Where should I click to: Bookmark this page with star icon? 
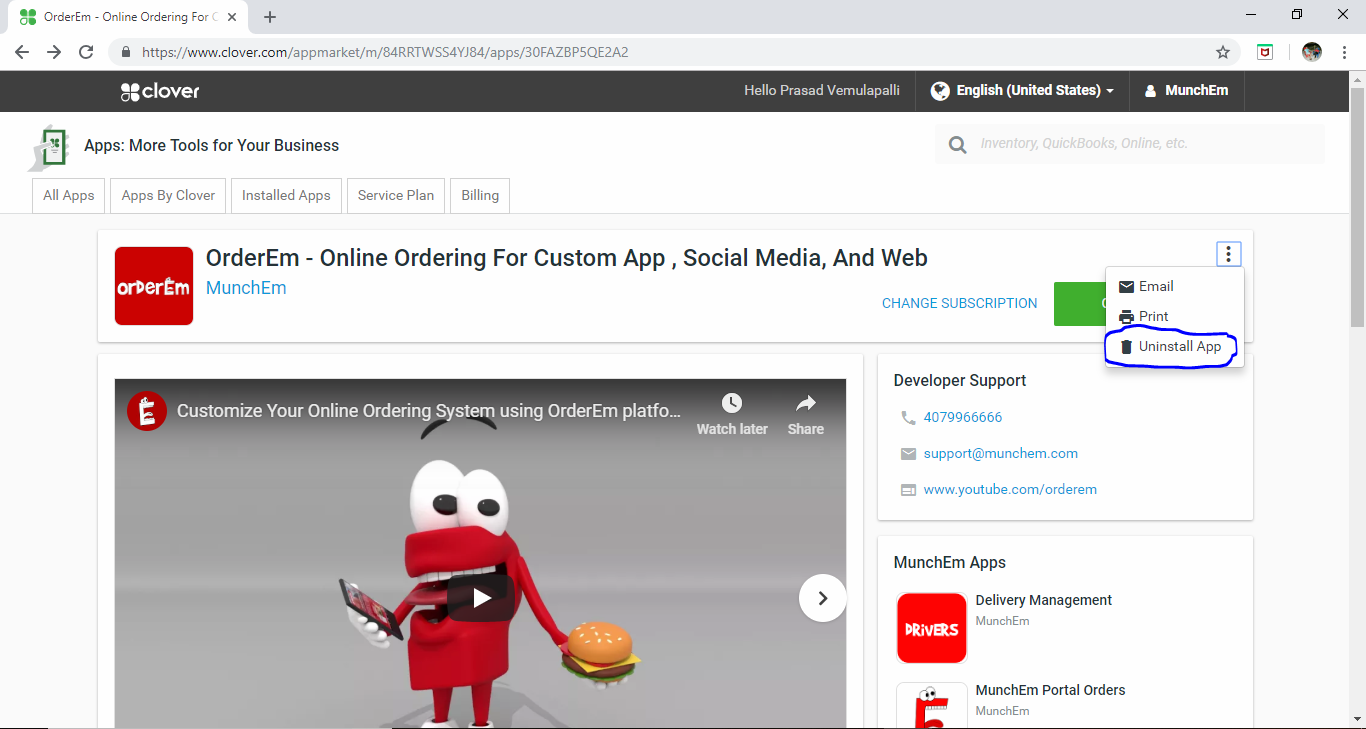(1222, 52)
